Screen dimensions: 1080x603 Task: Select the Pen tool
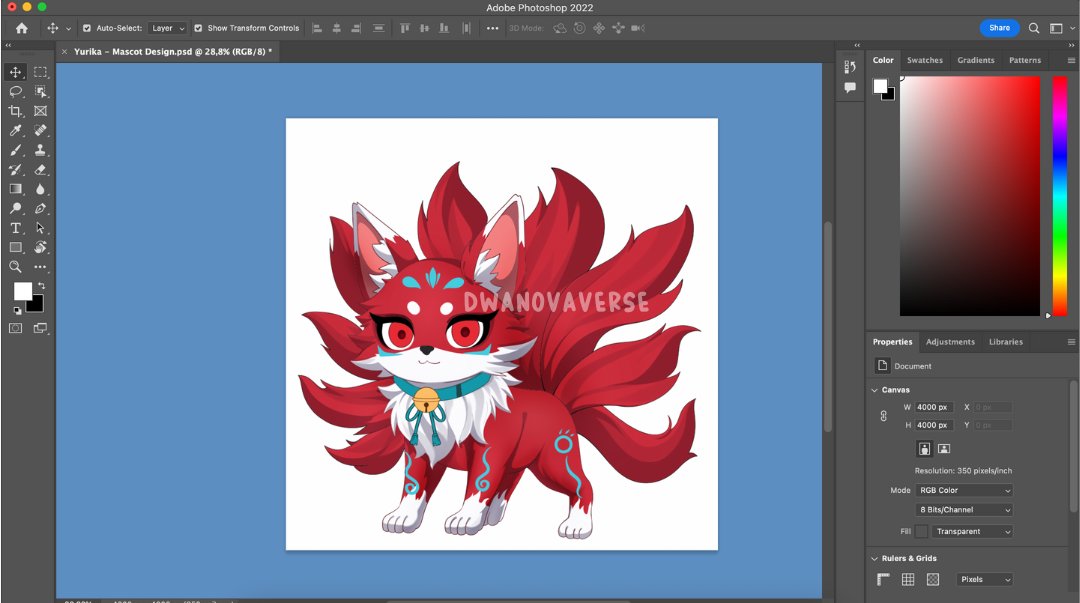coord(41,208)
